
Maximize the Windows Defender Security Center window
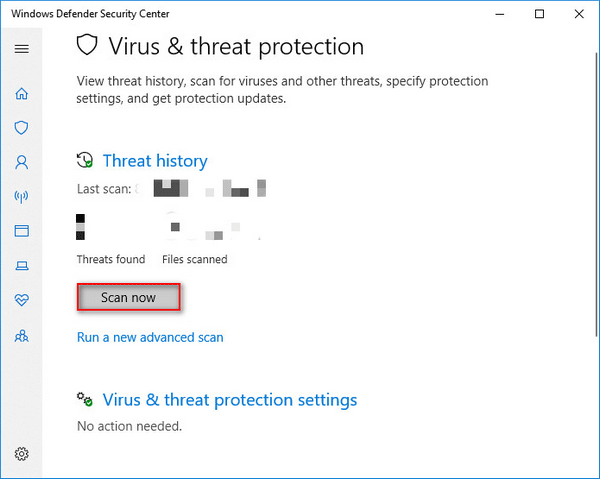tap(540, 14)
